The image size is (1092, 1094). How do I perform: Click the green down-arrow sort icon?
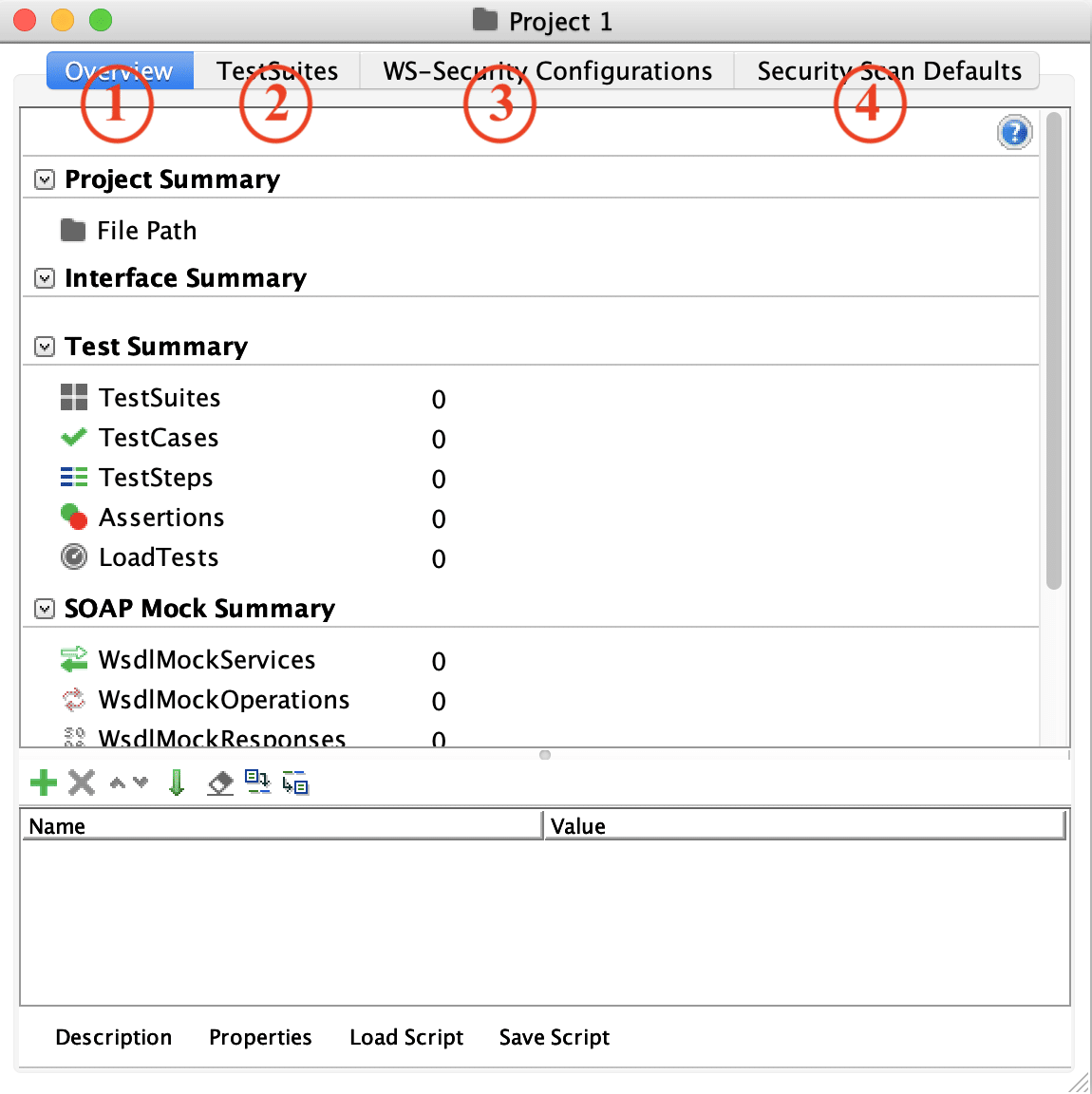(177, 783)
